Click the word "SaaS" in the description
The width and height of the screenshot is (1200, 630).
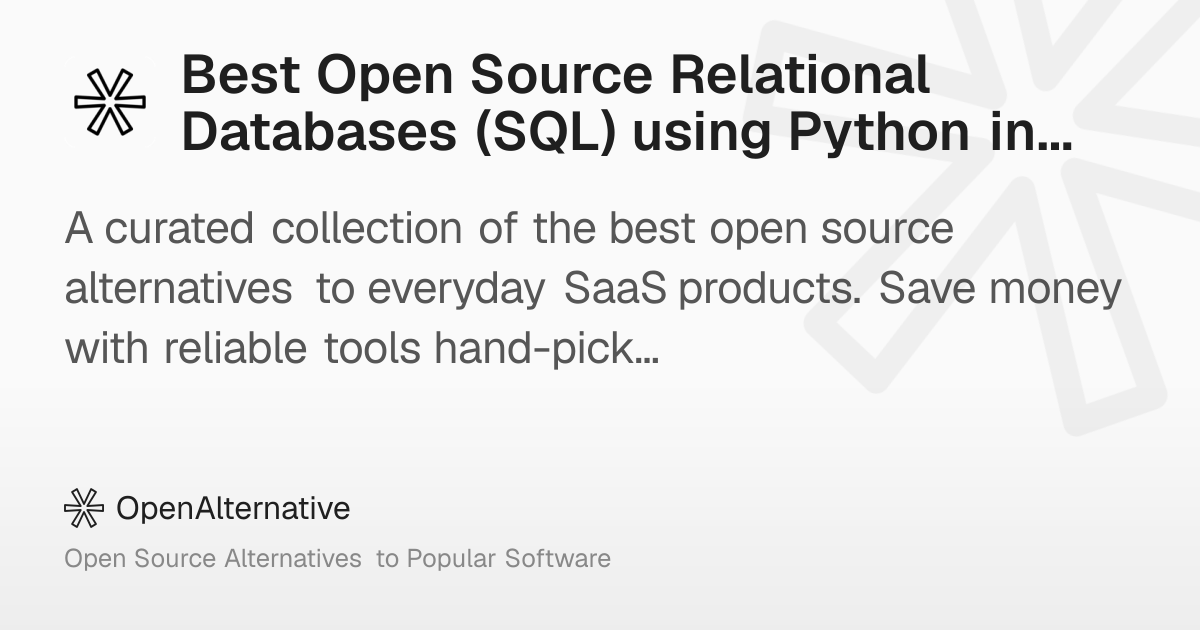(620, 289)
